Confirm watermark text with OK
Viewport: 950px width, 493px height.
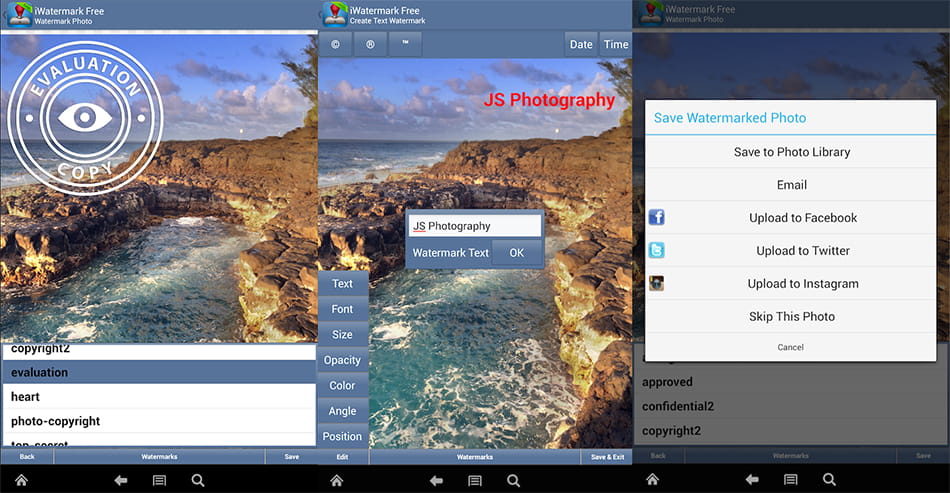point(517,253)
